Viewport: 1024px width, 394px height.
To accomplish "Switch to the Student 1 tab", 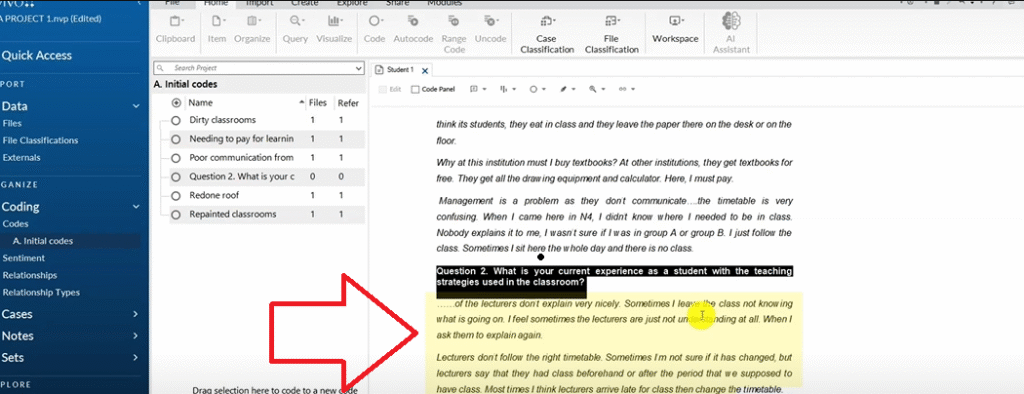I will click(x=400, y=70).
